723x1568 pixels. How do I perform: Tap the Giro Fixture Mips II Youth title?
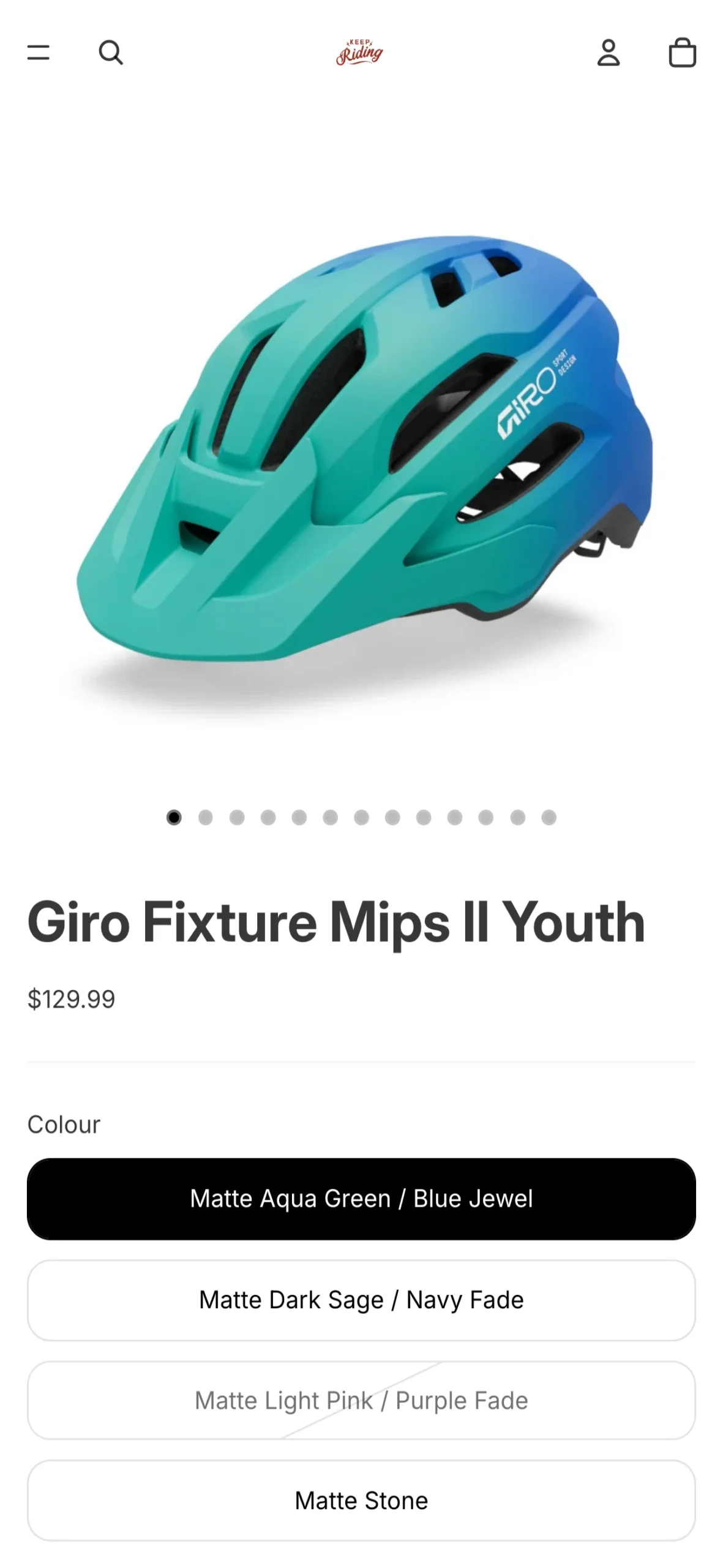coord(336,922)
